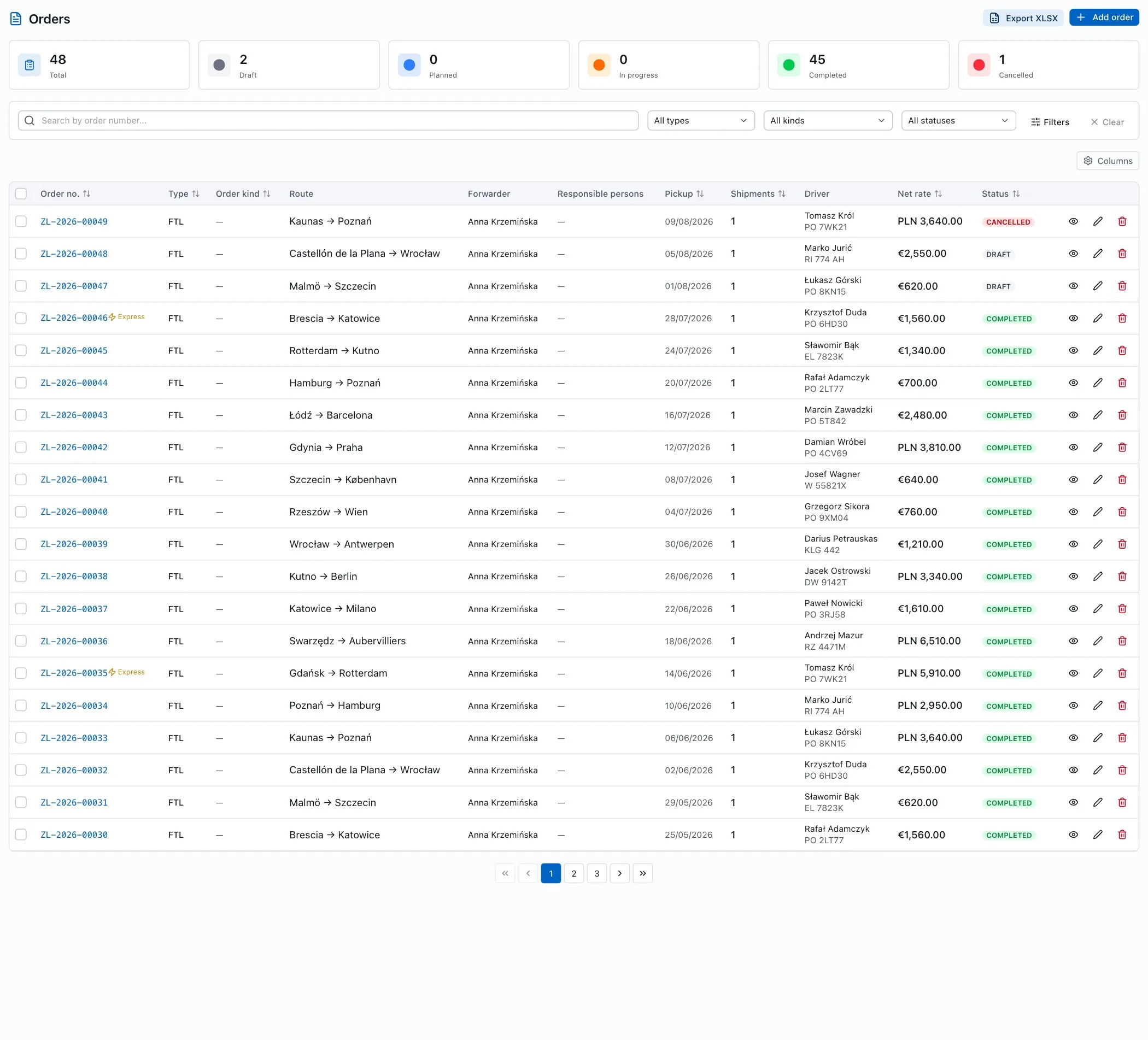Jump to last page
This screenshot has height=1040, width=1148.
click(642, 873)
